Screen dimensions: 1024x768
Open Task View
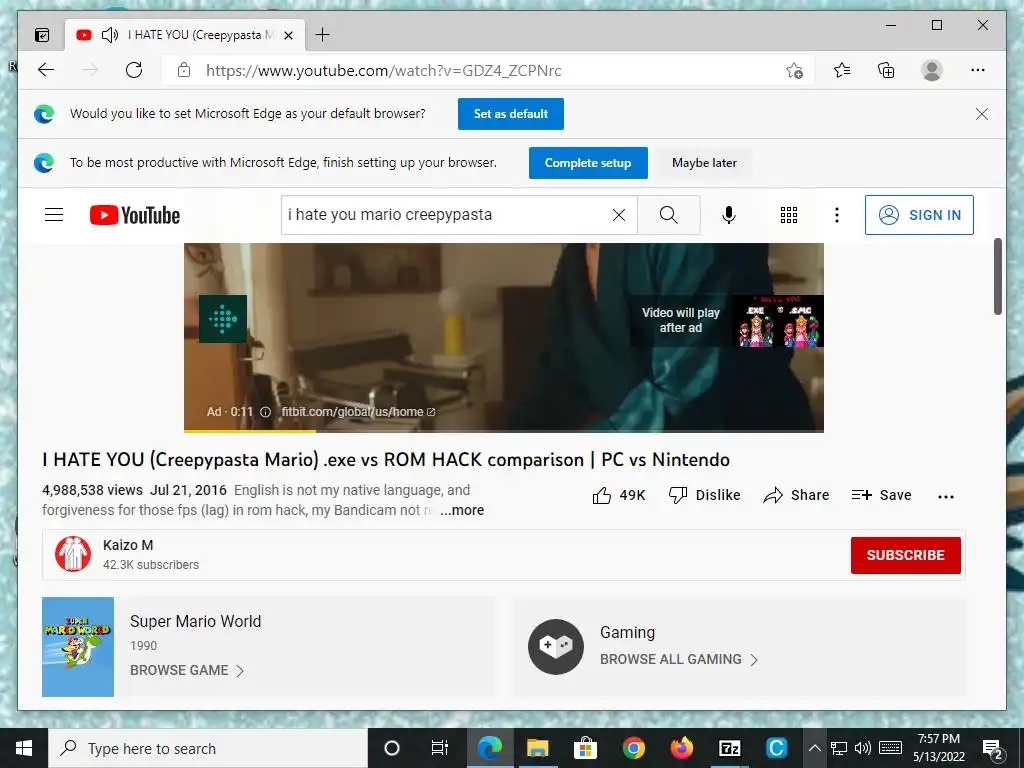440,748
